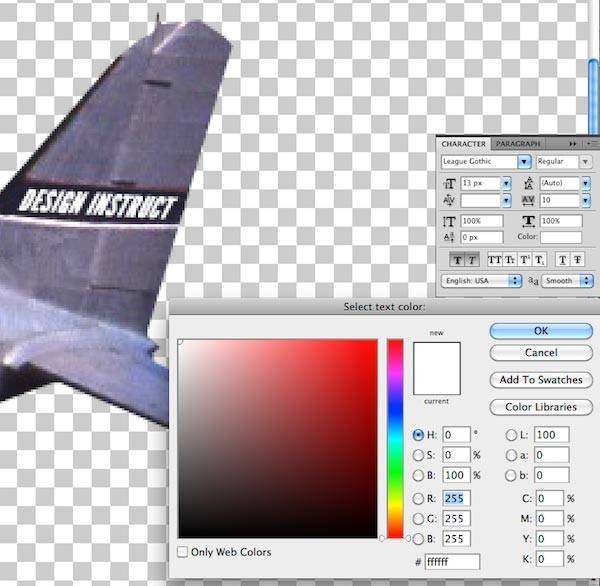Click OK in the color picker
The height and width of the screenshot is (586, 600).
(541, 331)
